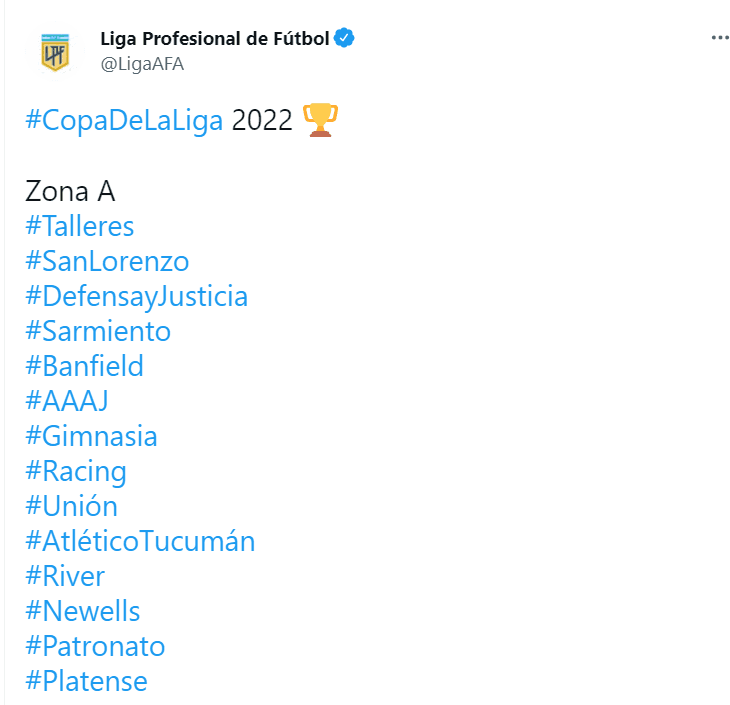This screenshot has height=705, width=730.
Task: Click the @LigaAFA handle
Action: [142, 64]
